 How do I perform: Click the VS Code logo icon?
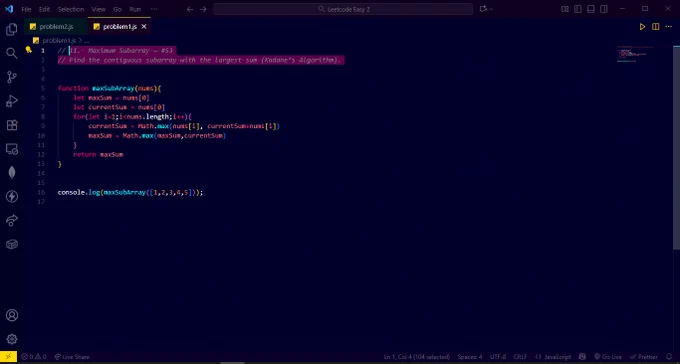(x=9, y=9)
